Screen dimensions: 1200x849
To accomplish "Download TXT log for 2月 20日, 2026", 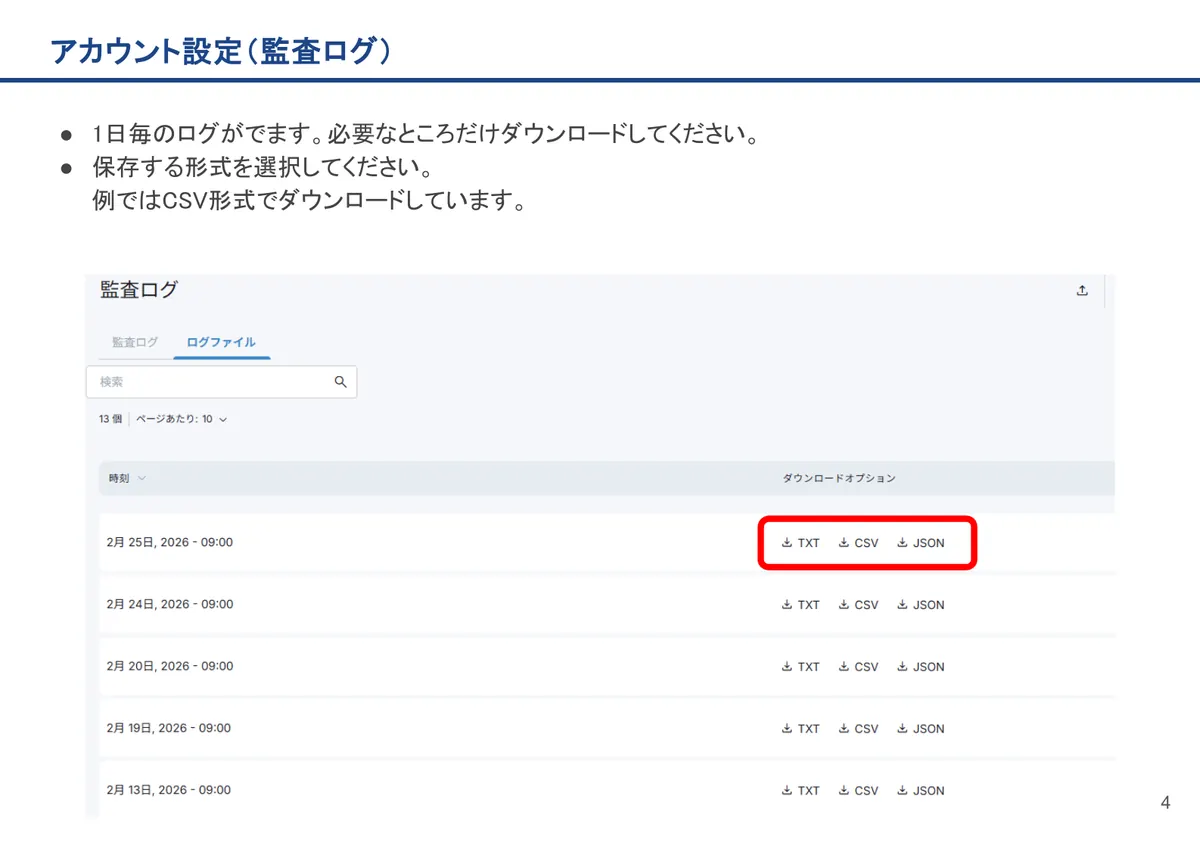I will pyautogui.click(x=800, y=667).
